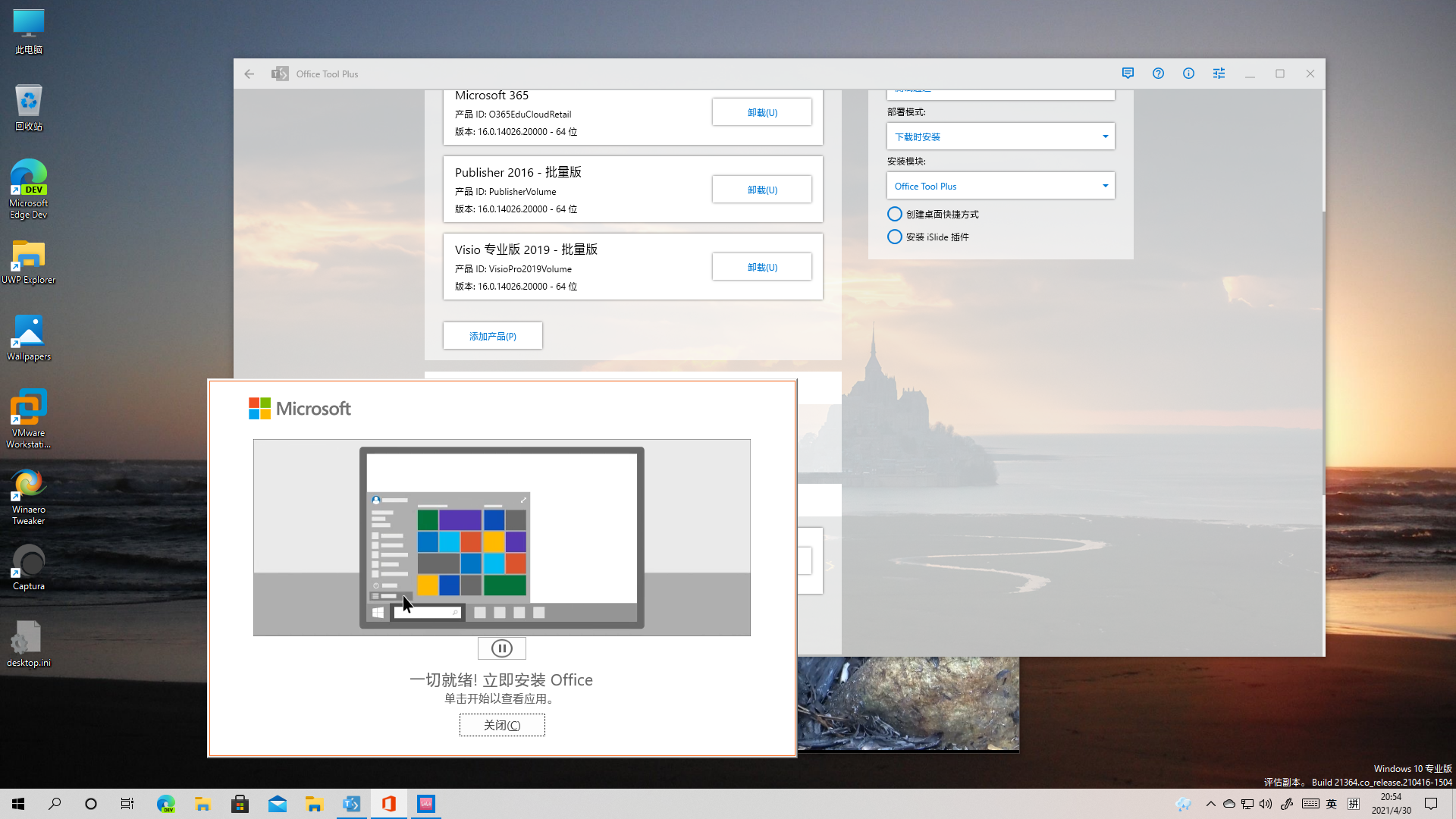
Task: Open Wallpapers desktop shortcut
Action: point(29,338)
